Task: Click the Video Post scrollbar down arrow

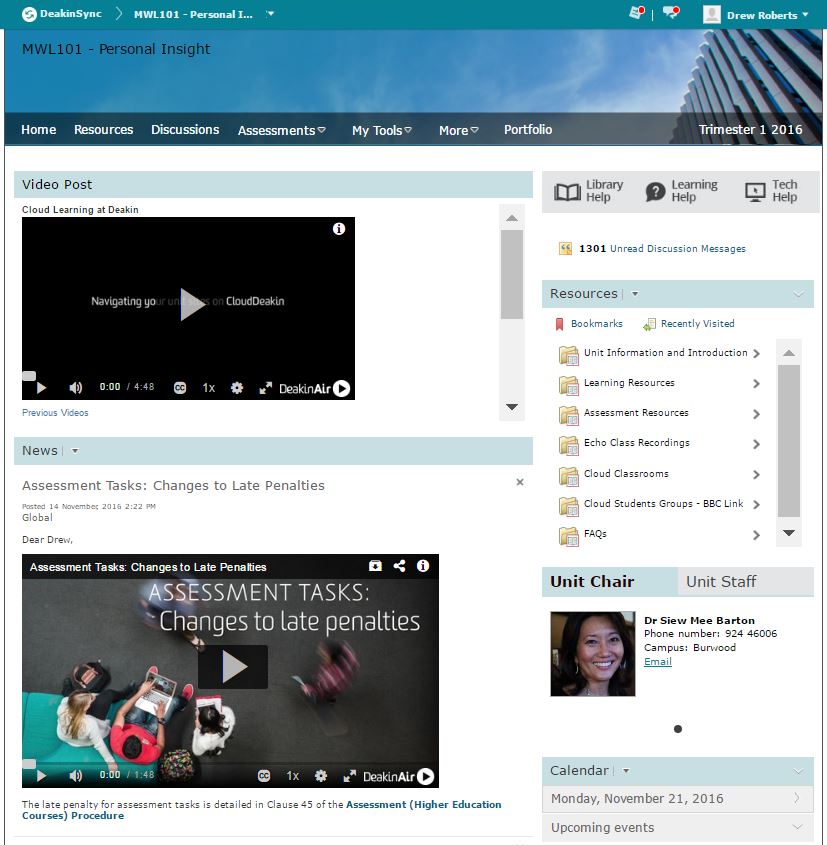Action: point(512,407)
